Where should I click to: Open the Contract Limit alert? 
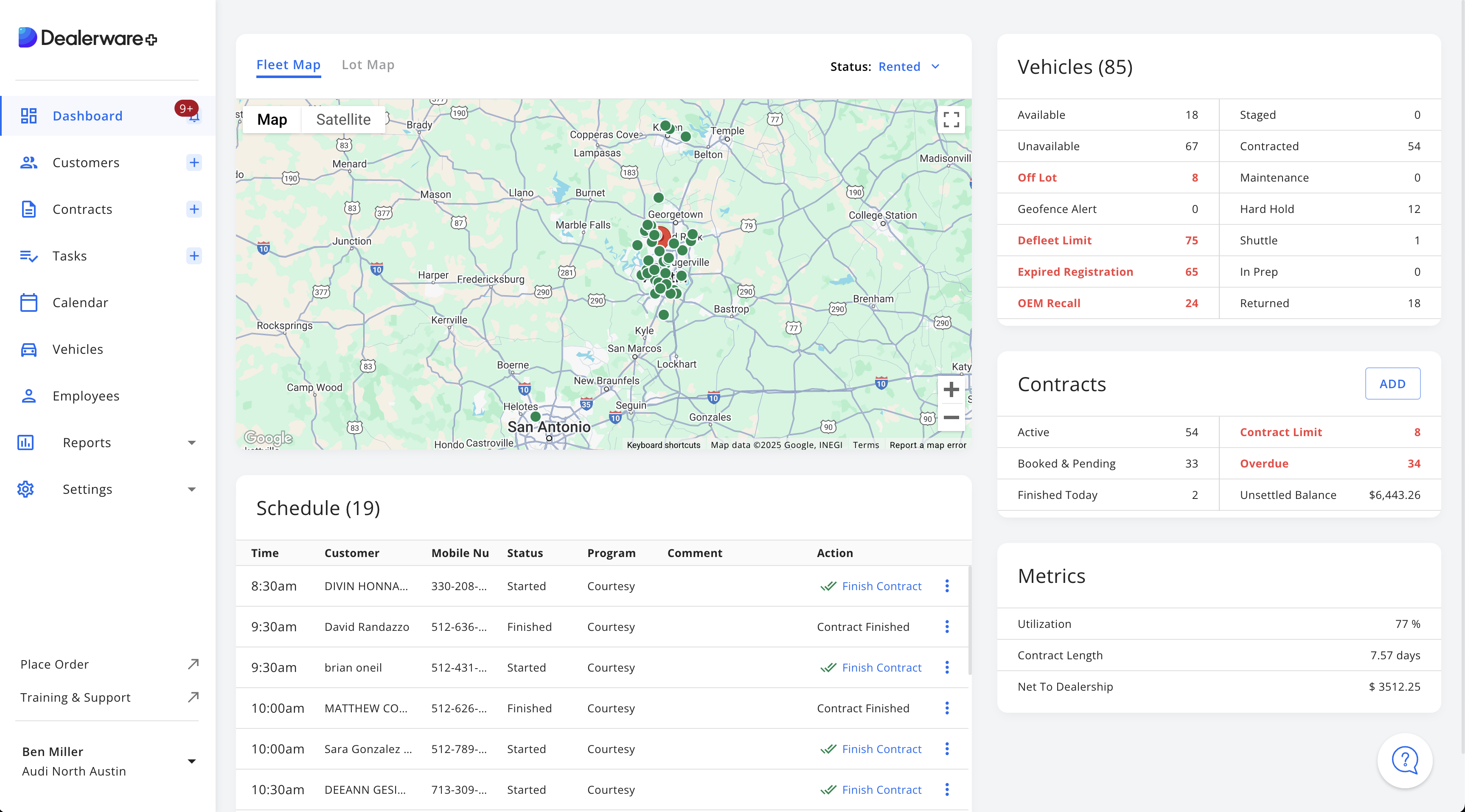(1330, 432)
